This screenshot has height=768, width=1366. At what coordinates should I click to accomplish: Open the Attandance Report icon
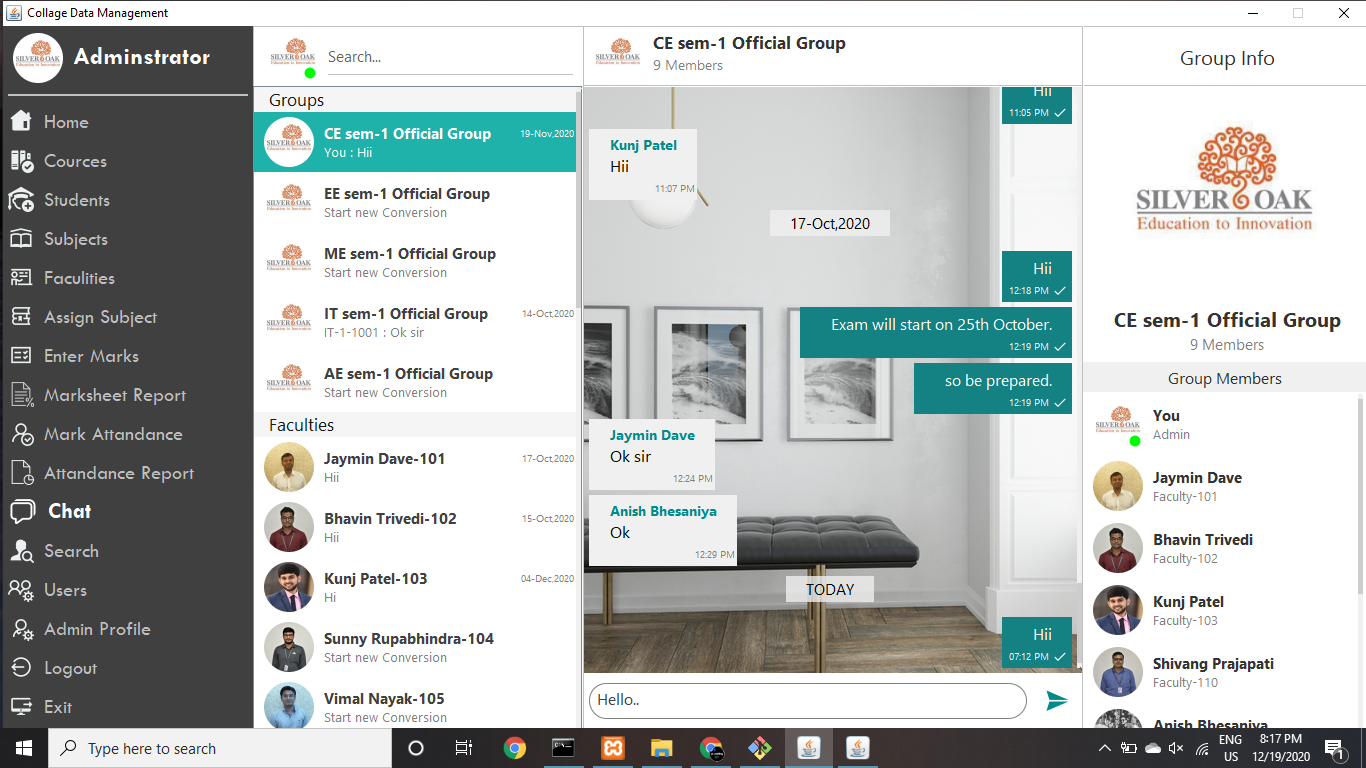(22, 473)
